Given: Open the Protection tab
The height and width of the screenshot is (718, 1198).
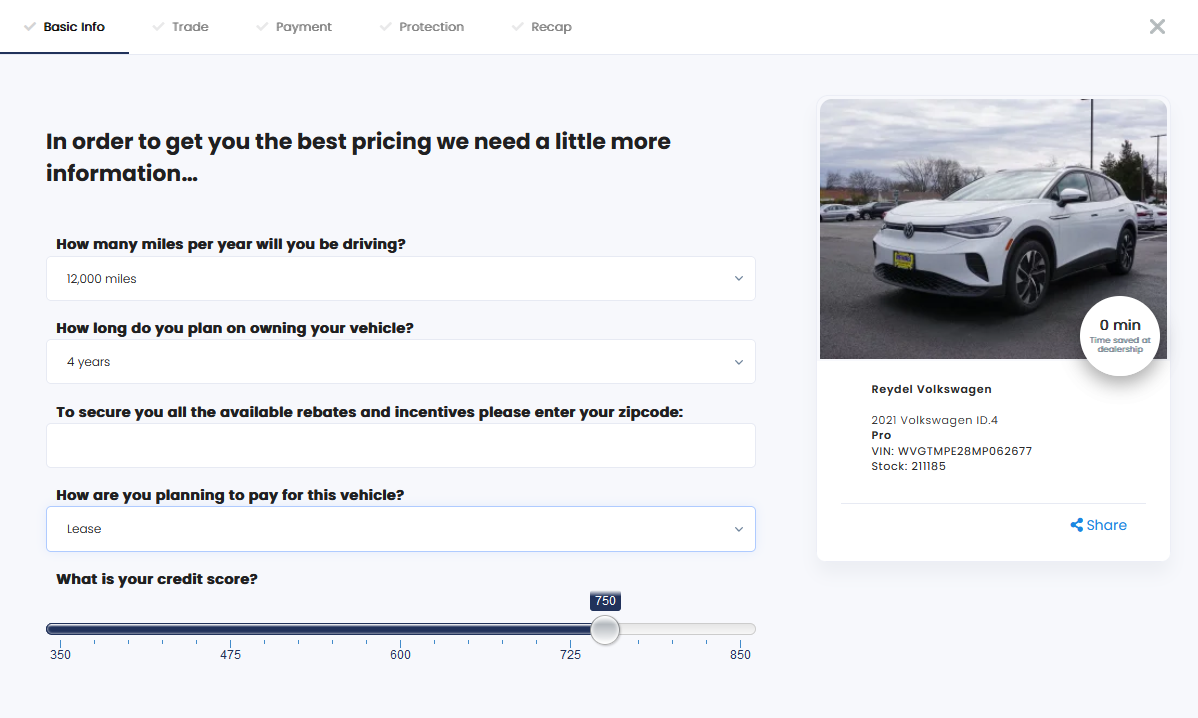Looking at the screenshot, I should 431,27.
